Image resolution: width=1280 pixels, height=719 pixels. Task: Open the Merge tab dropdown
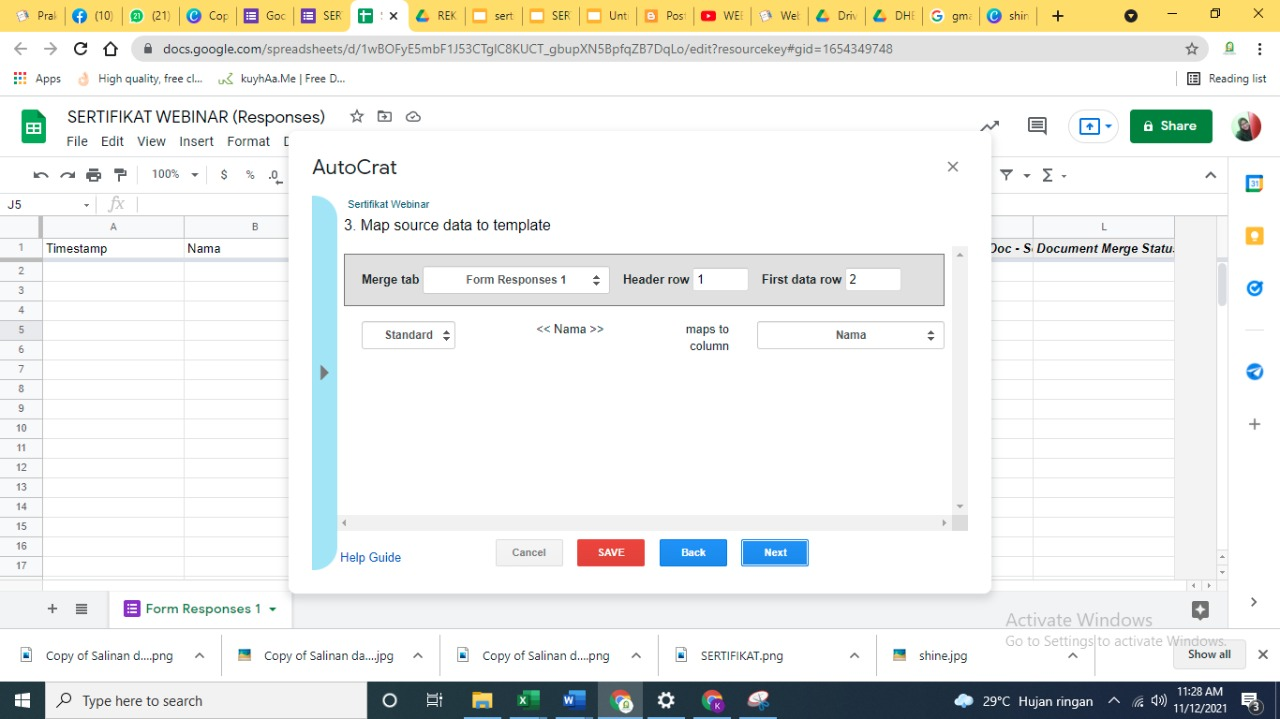[516, 280]
